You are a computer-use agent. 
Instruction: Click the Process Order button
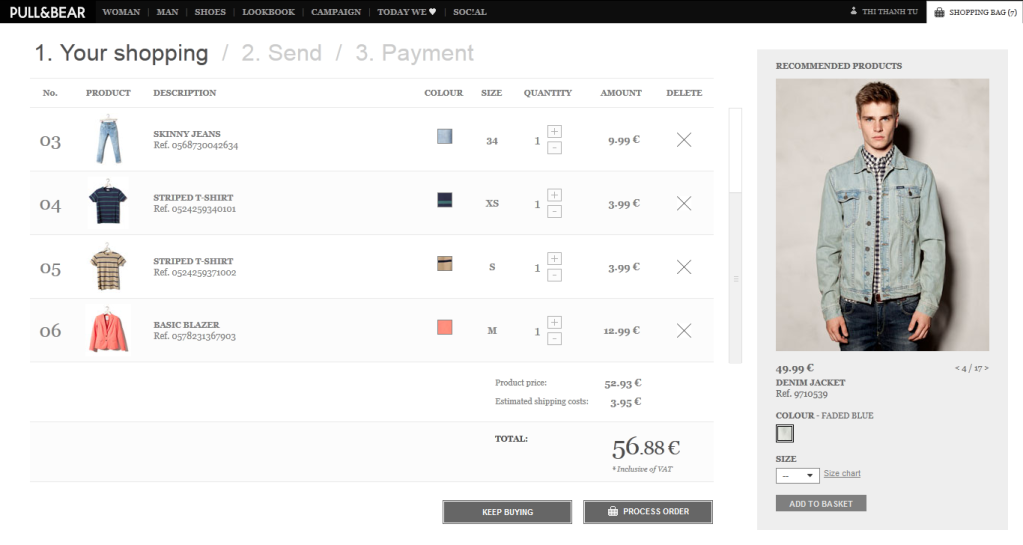click(x=648, y=512)
